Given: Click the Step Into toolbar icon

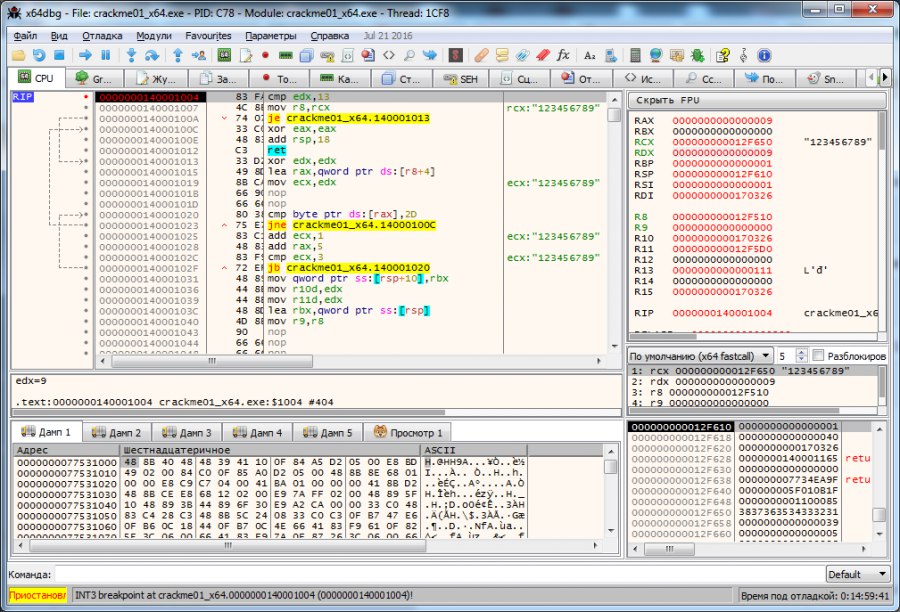Looking at the screenshot, I should (x=131, y=55).
